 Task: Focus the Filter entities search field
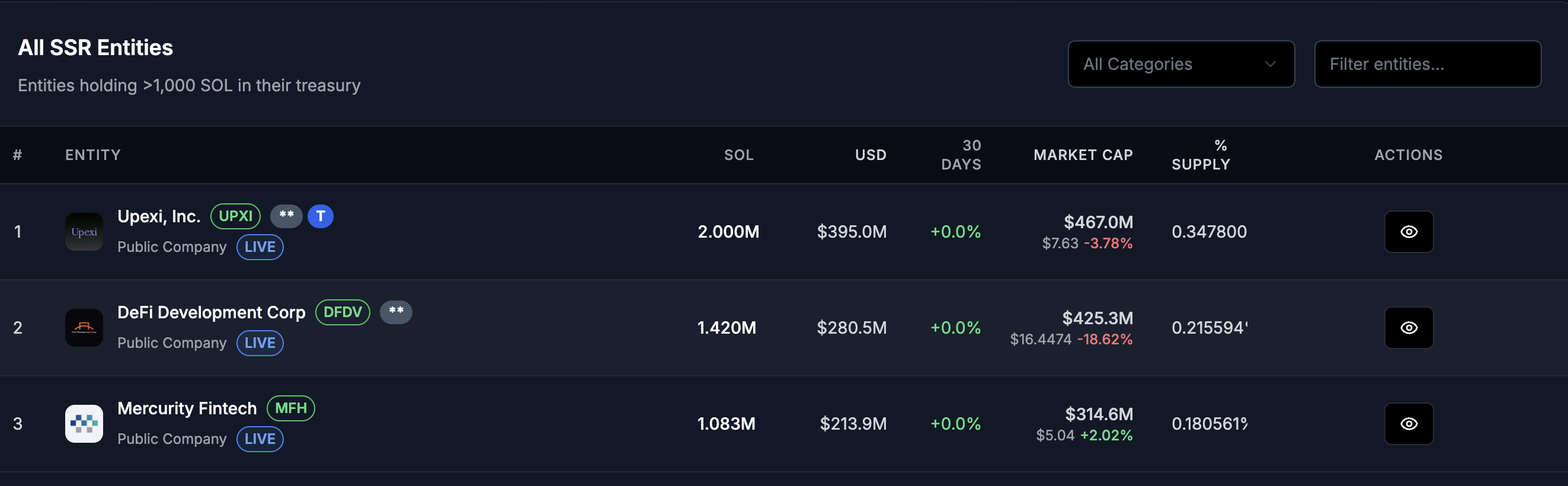(1428, 64)
